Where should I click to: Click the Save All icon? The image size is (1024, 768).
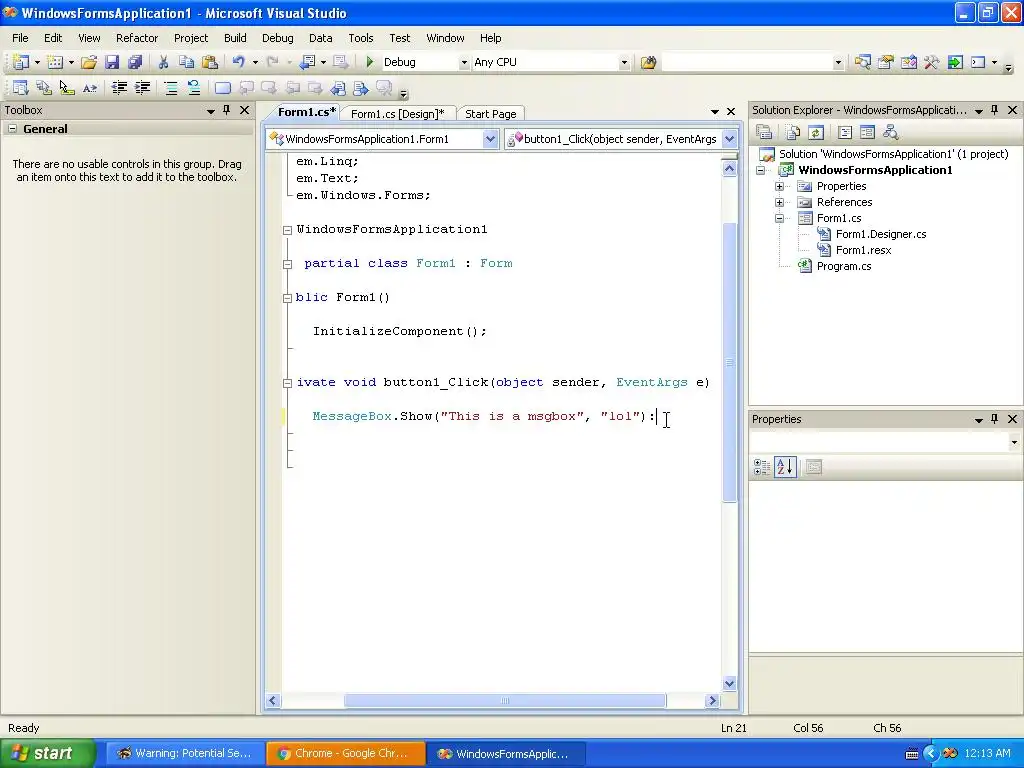135,62
